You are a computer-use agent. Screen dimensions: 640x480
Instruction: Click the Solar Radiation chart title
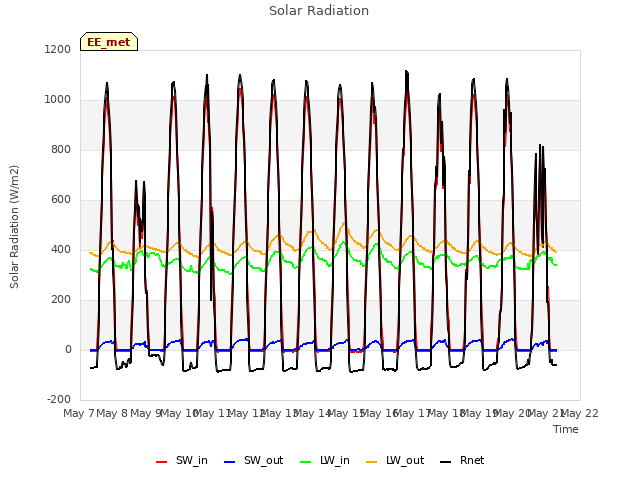[x=319, y=11]
